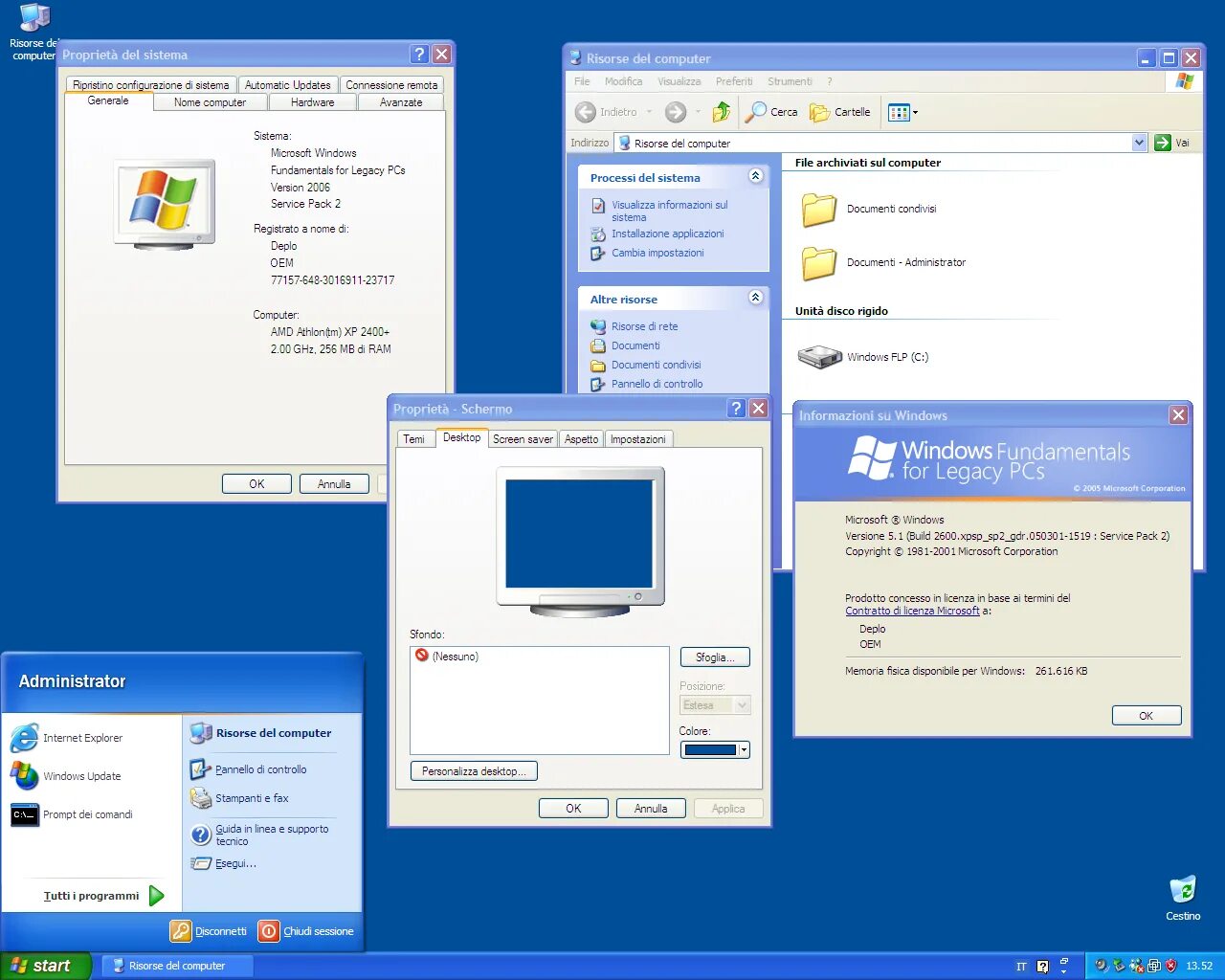Select the Documenti condivisi folder icon
Screen dimensions: 1225x980
[x=819, y=209]
